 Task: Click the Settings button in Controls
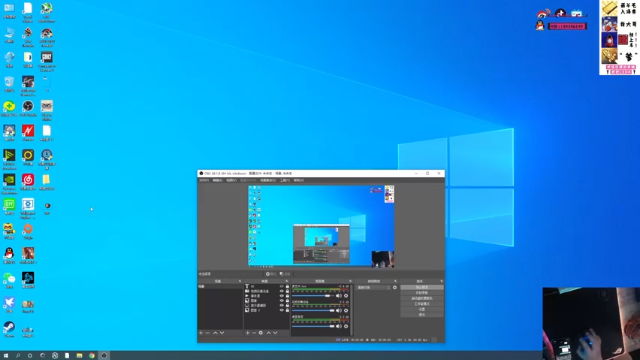click(x=422, y=309)
